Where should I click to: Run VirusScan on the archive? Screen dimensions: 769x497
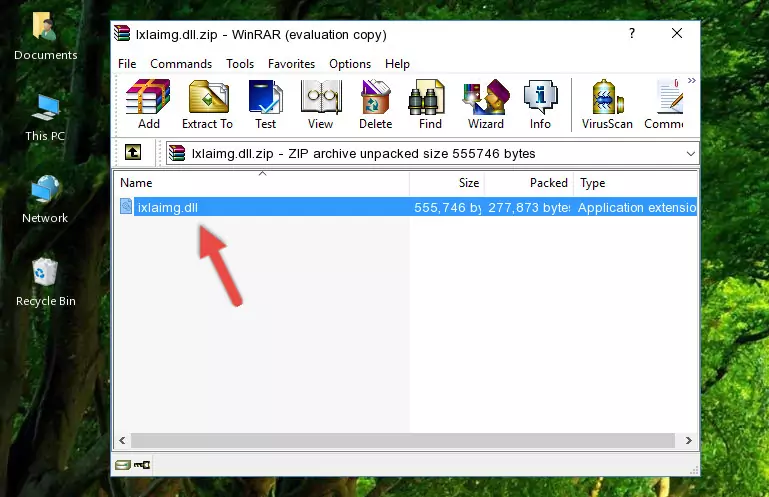(x=607, y=104)
